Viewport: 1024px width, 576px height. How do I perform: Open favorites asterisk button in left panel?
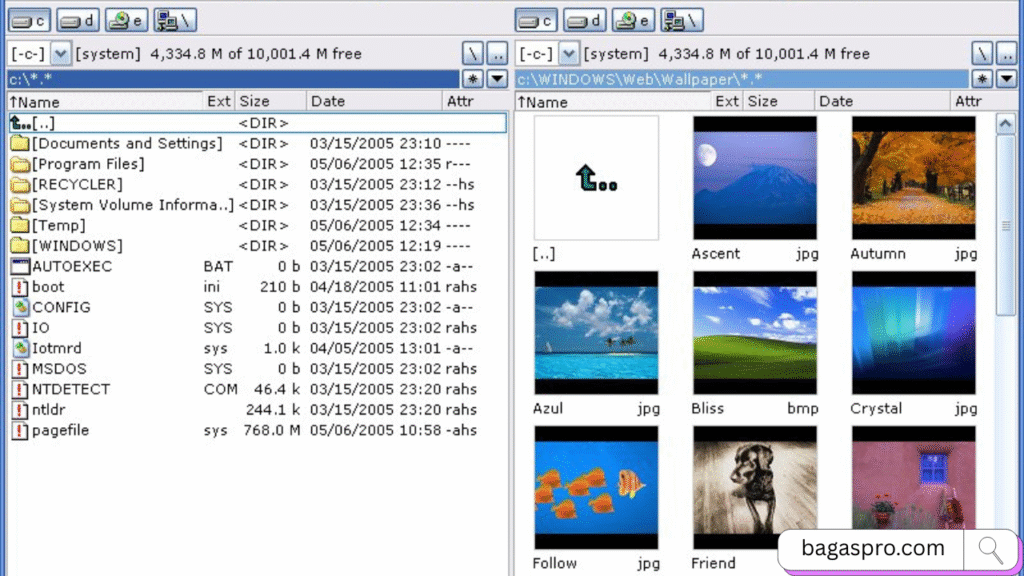[x=472, y=78]
